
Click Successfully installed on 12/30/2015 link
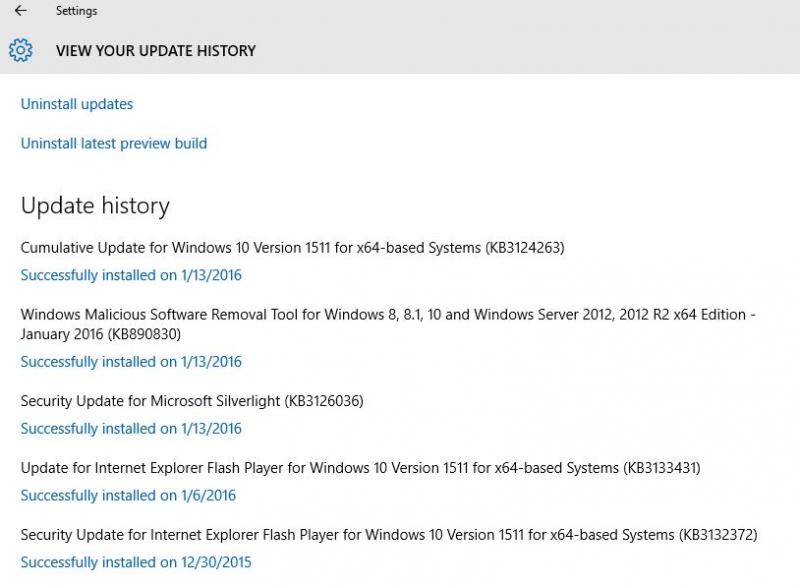click(x=136, y=563)
